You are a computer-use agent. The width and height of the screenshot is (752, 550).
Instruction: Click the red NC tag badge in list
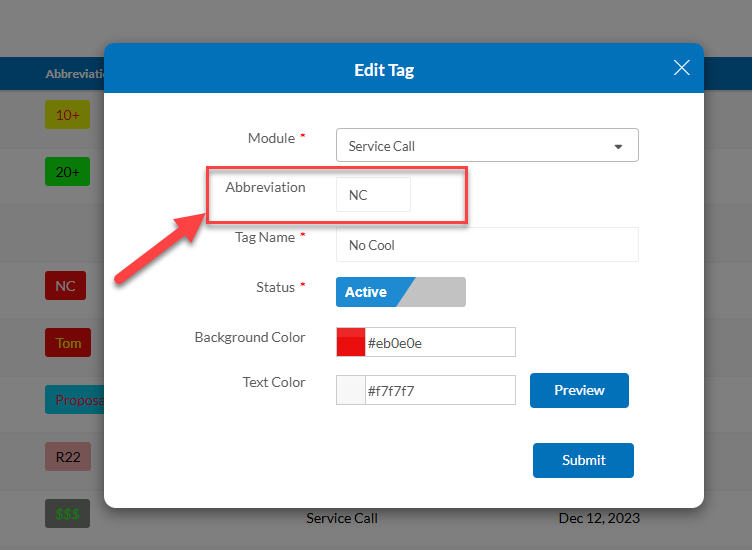pyautogui.click(x=65, y=286)
